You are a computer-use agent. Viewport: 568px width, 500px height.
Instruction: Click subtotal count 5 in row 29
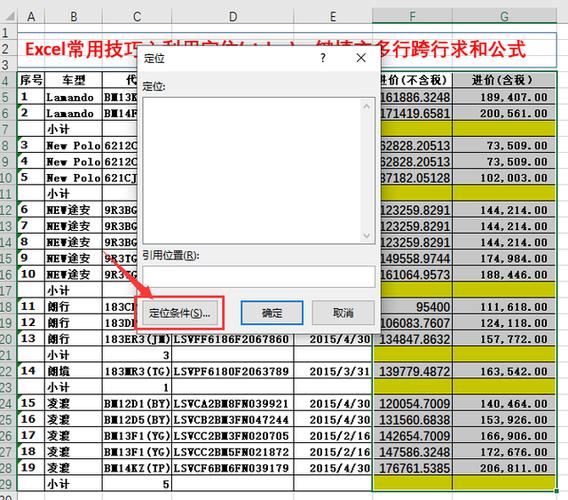click(137, 484)
